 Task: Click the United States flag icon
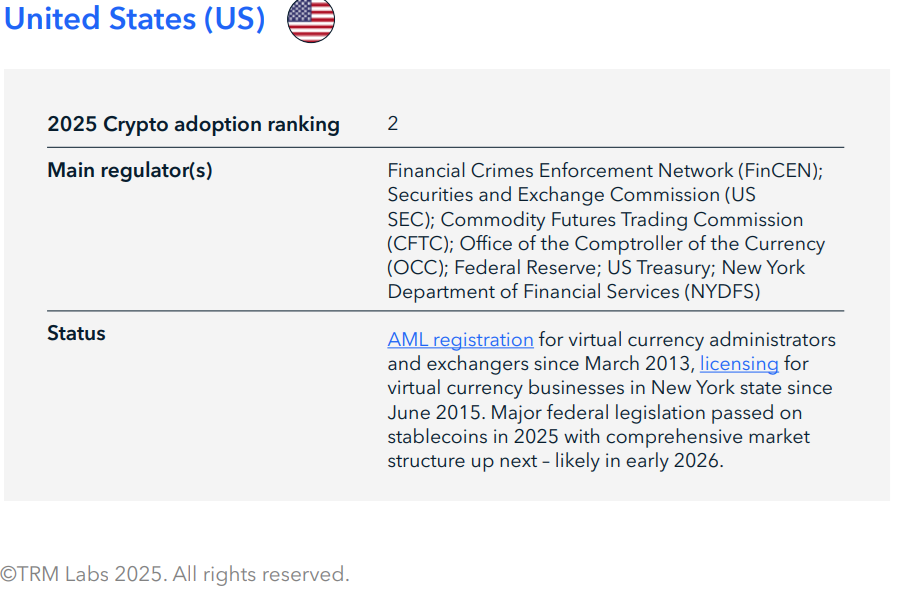pyautogui.click(x=311, y=20)
